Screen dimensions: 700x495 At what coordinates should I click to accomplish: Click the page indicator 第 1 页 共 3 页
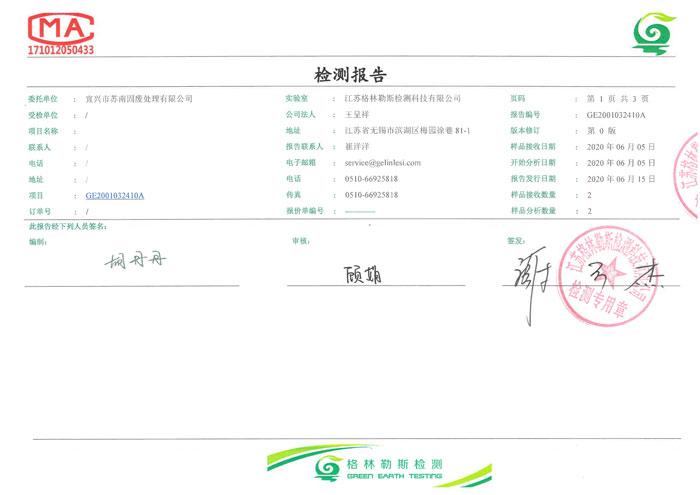click(617, 99)
